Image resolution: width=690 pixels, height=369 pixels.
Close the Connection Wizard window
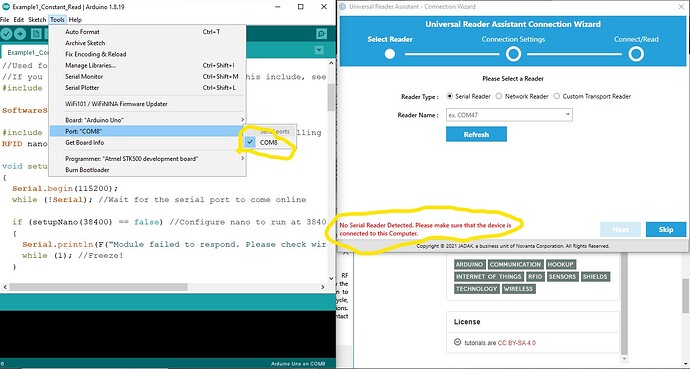(x=680, y=7)
